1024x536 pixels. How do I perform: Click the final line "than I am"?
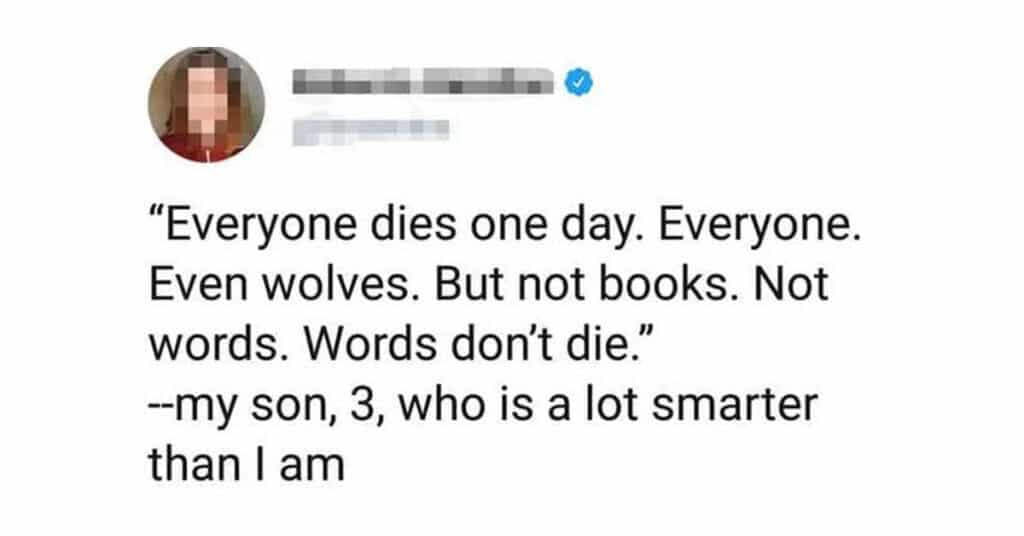coord(247,465)
